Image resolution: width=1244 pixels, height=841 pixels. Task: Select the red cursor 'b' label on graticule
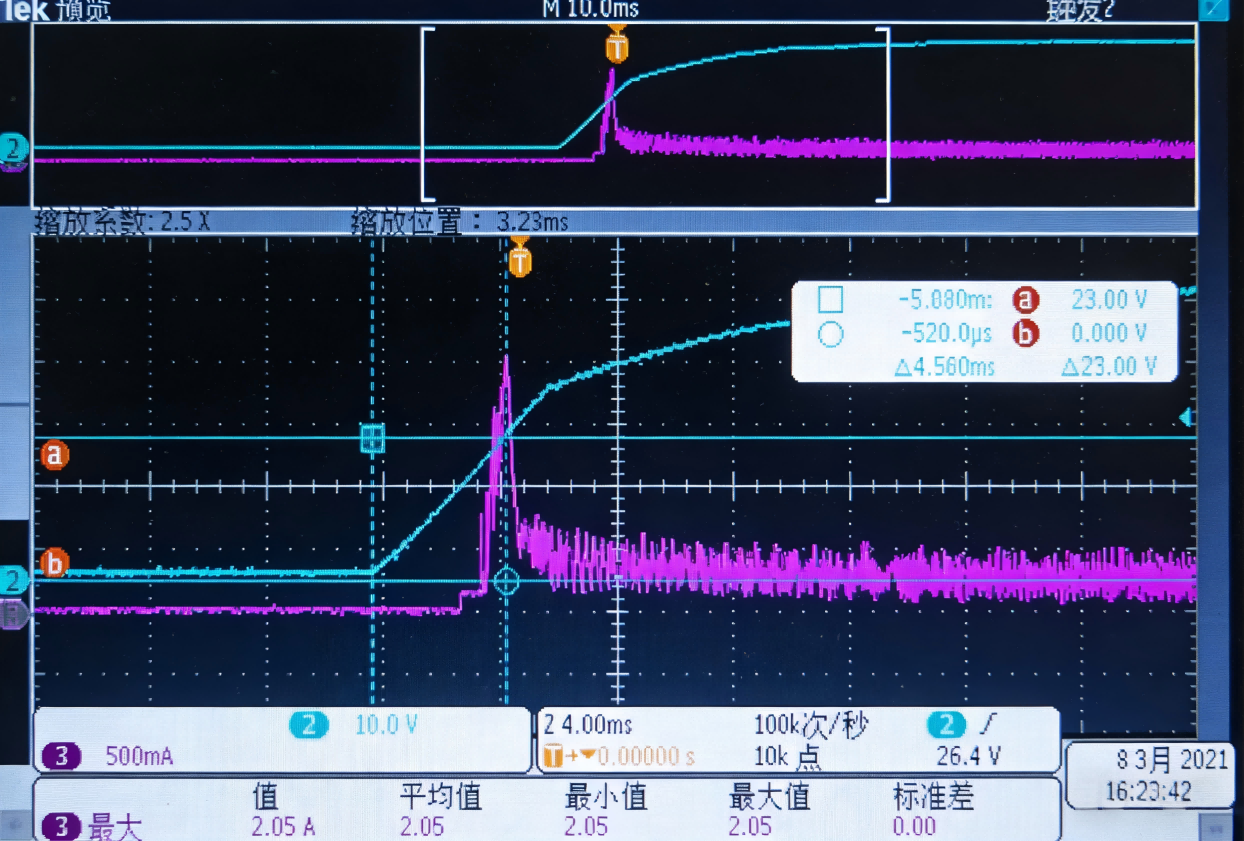pos(57,563)
